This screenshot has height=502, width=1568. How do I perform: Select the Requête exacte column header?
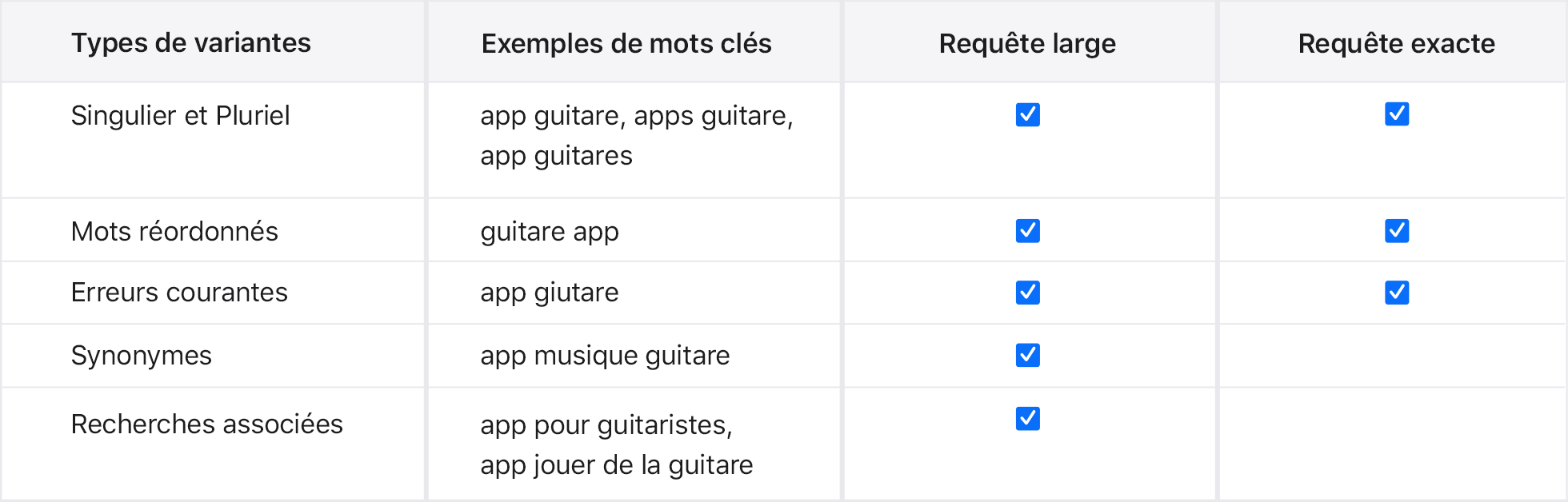(1396, 44)
